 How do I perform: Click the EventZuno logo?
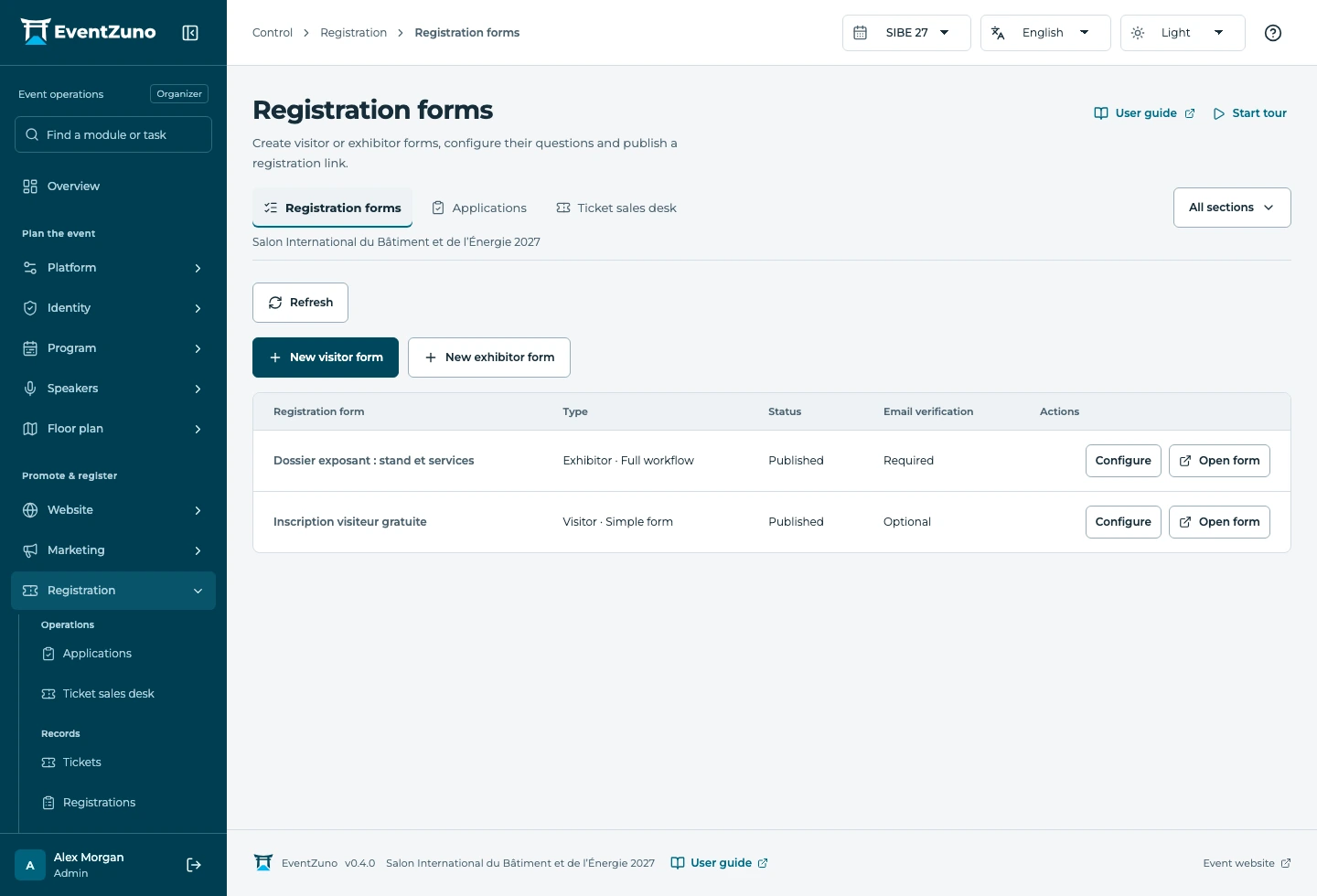point(88,32)
